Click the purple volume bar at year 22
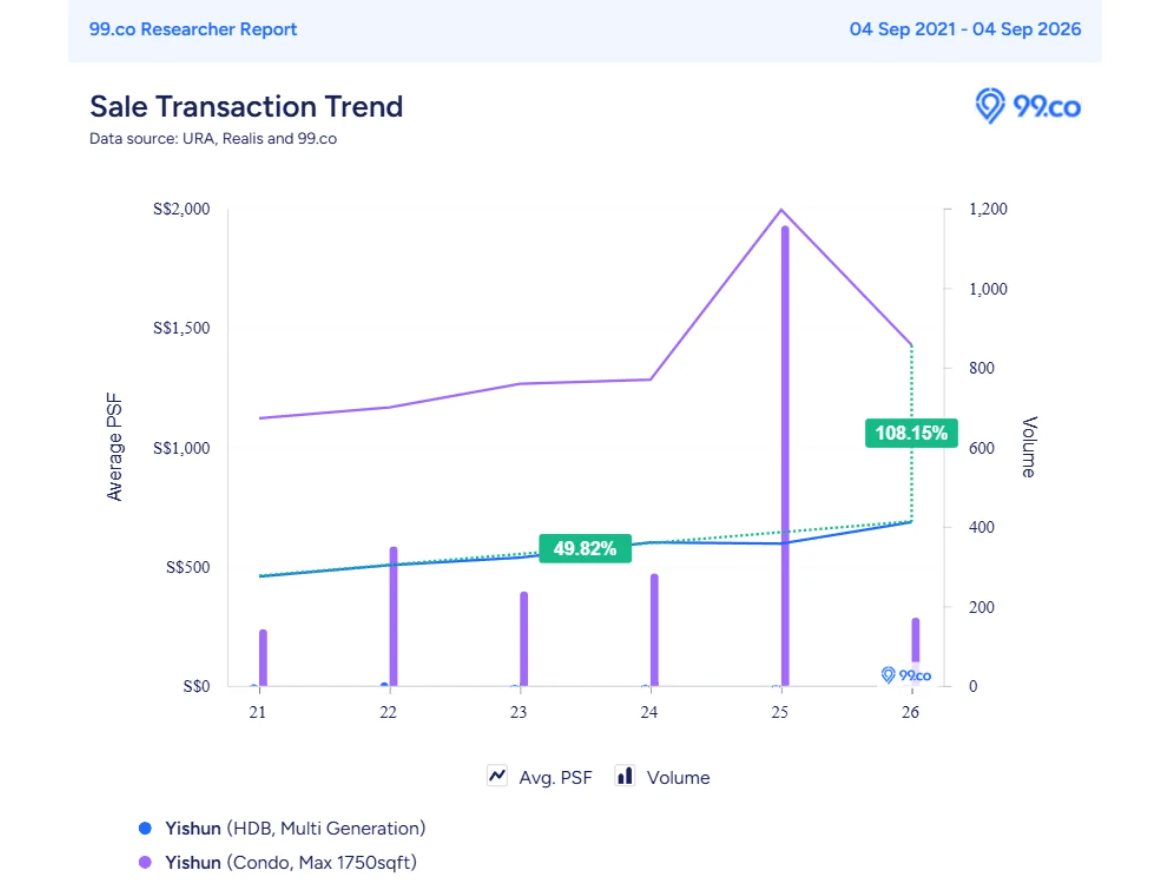The height and width of the screenshot is (891, 1167). [394, 616]
